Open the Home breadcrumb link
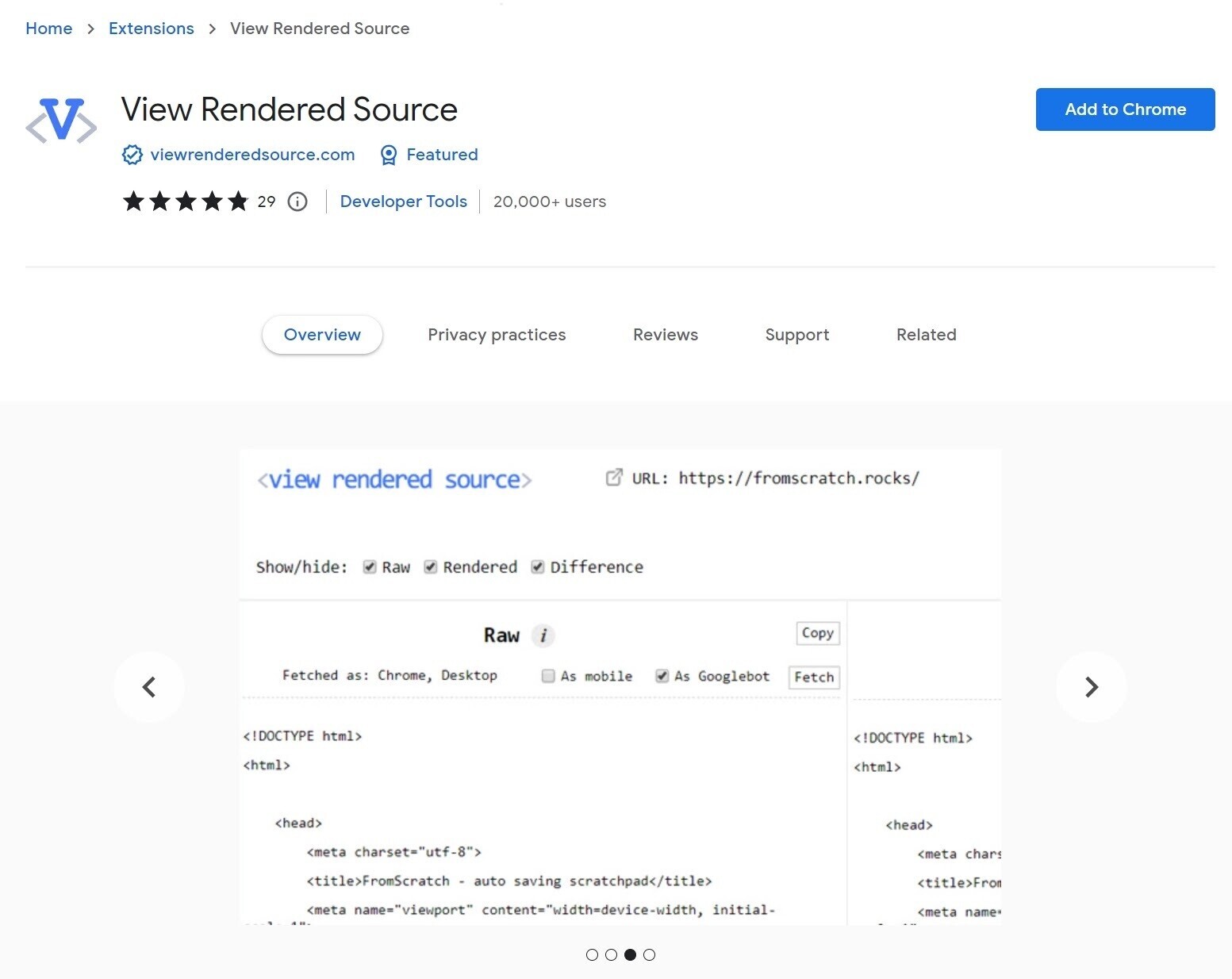 [49, 29]
